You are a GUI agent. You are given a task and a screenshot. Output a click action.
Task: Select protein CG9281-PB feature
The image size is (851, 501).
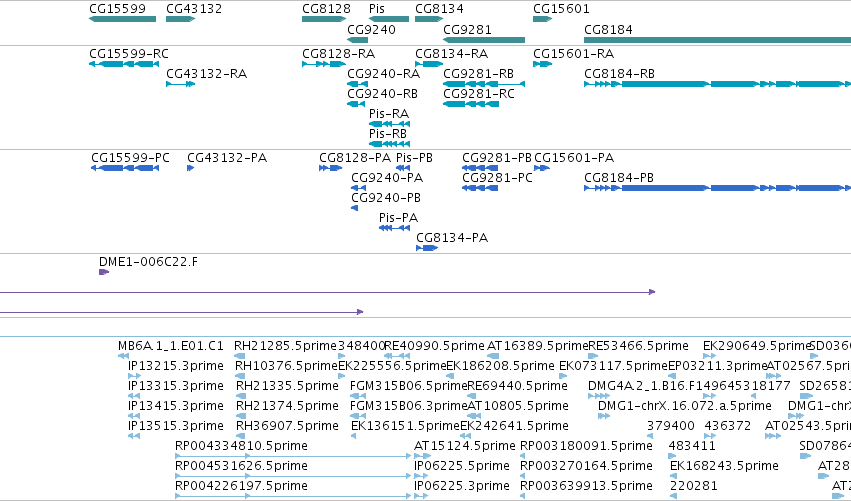480,168
